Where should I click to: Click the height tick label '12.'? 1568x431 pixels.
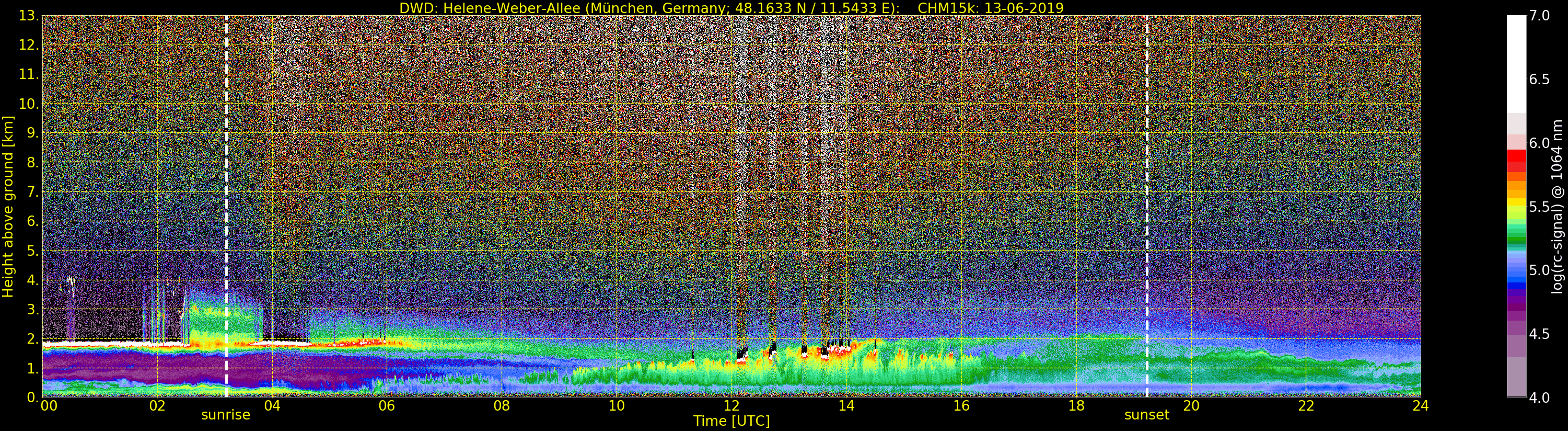(29, 45)
